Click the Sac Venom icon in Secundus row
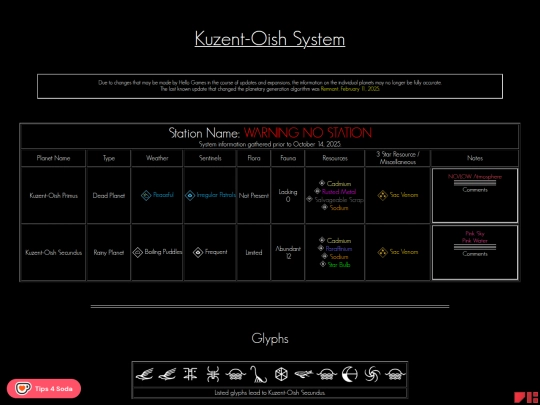 pos(383,252)
